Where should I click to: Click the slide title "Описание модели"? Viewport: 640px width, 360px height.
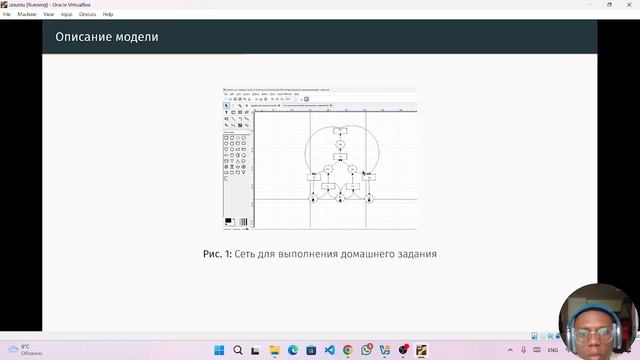[107, 37]
